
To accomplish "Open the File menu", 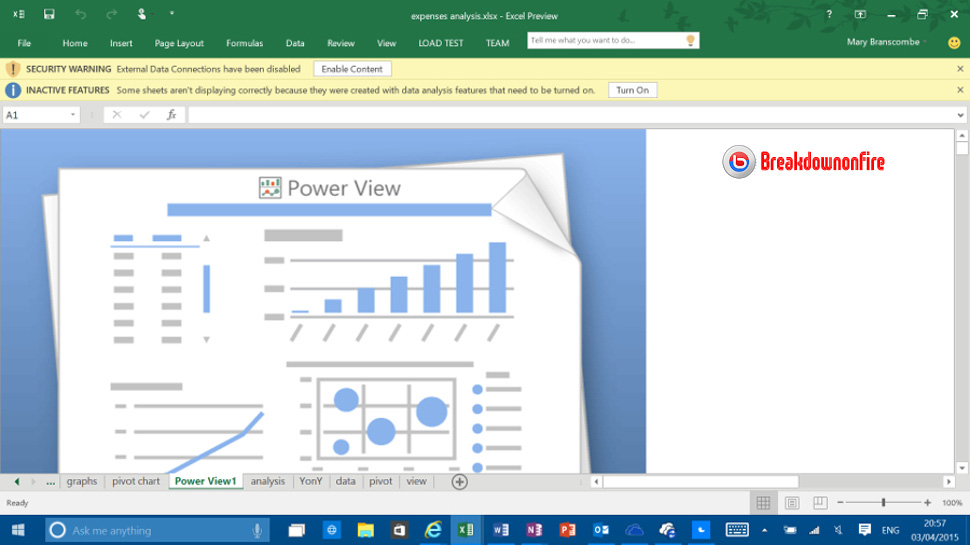I will pos(24,43).
